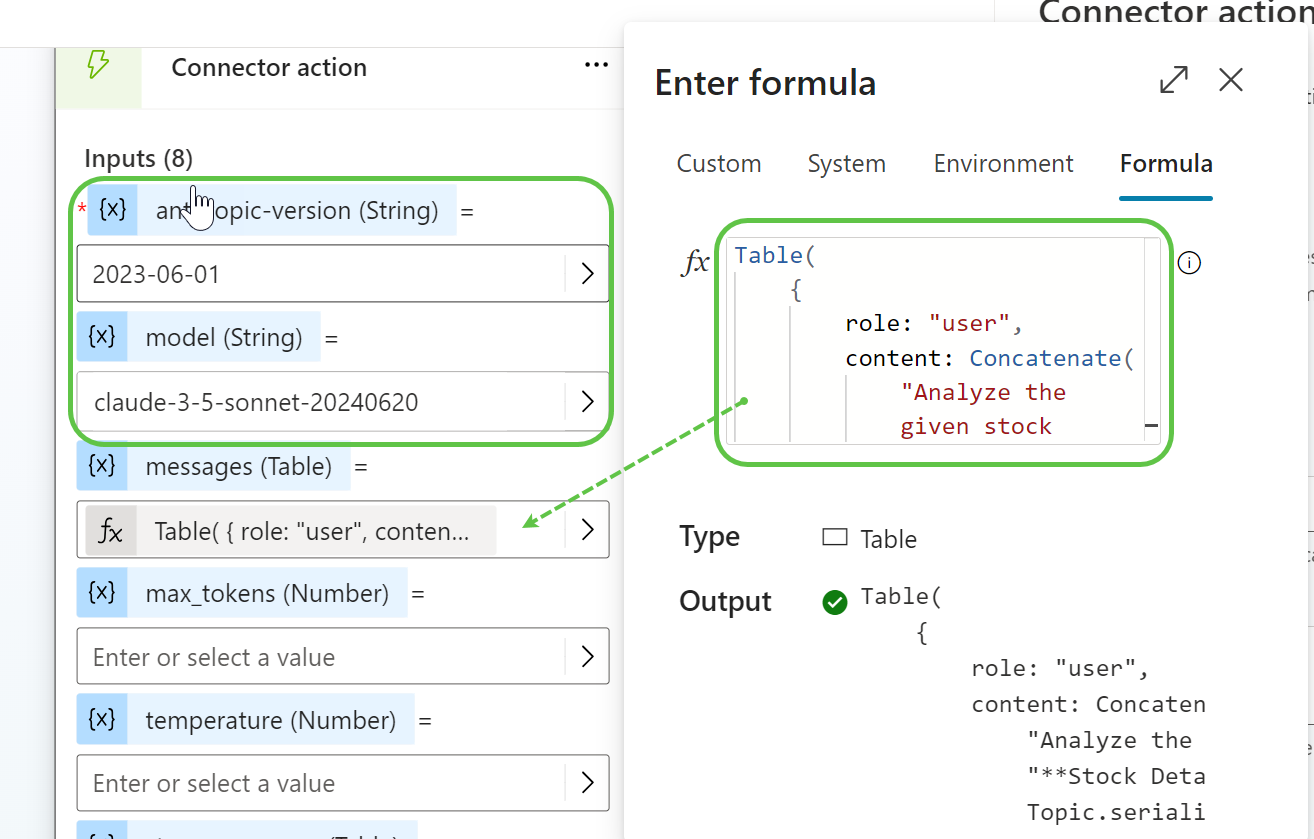Click the variable icon beside model (String)

pos(102,337)
